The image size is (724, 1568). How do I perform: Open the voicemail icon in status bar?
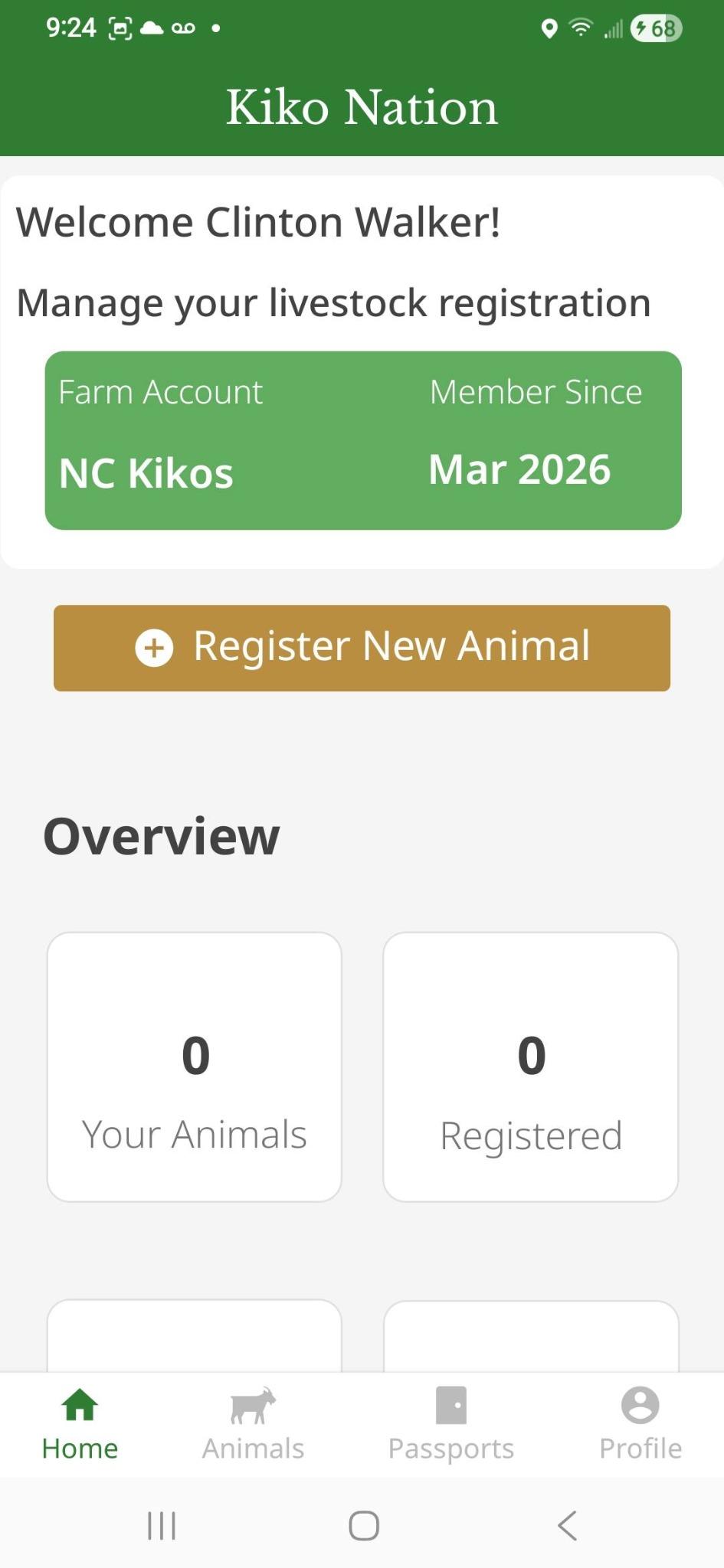[x=182, y=28]
